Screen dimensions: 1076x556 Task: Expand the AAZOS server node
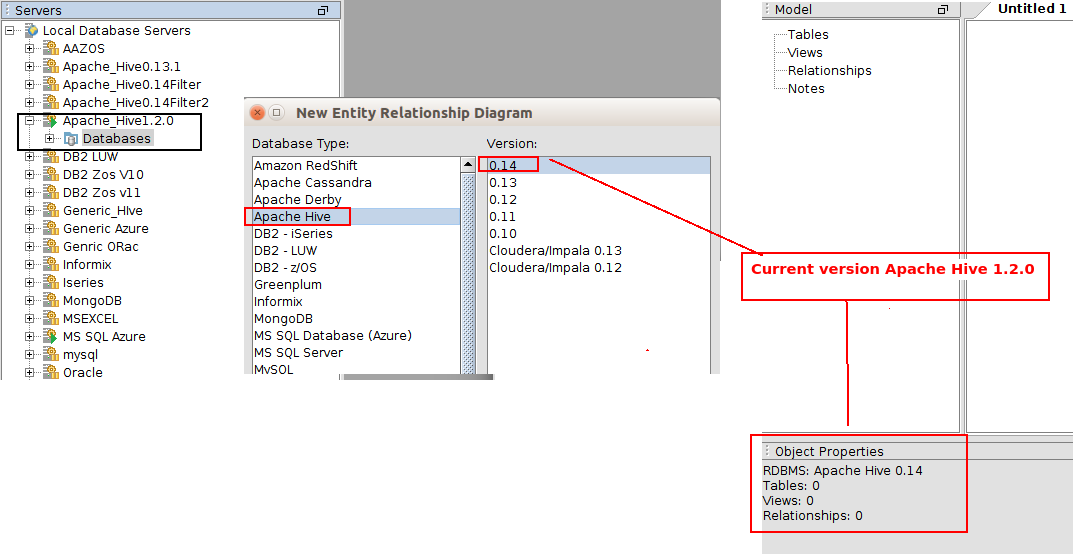30,48
